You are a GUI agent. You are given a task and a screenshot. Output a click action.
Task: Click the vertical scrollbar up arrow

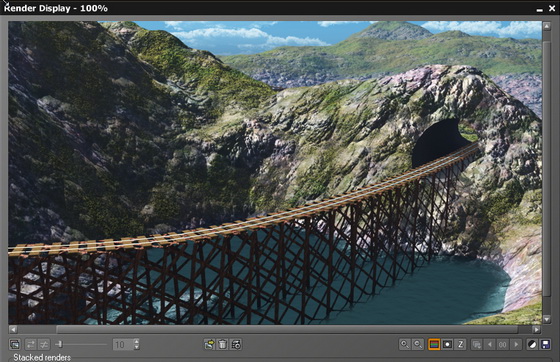[547, 26]
